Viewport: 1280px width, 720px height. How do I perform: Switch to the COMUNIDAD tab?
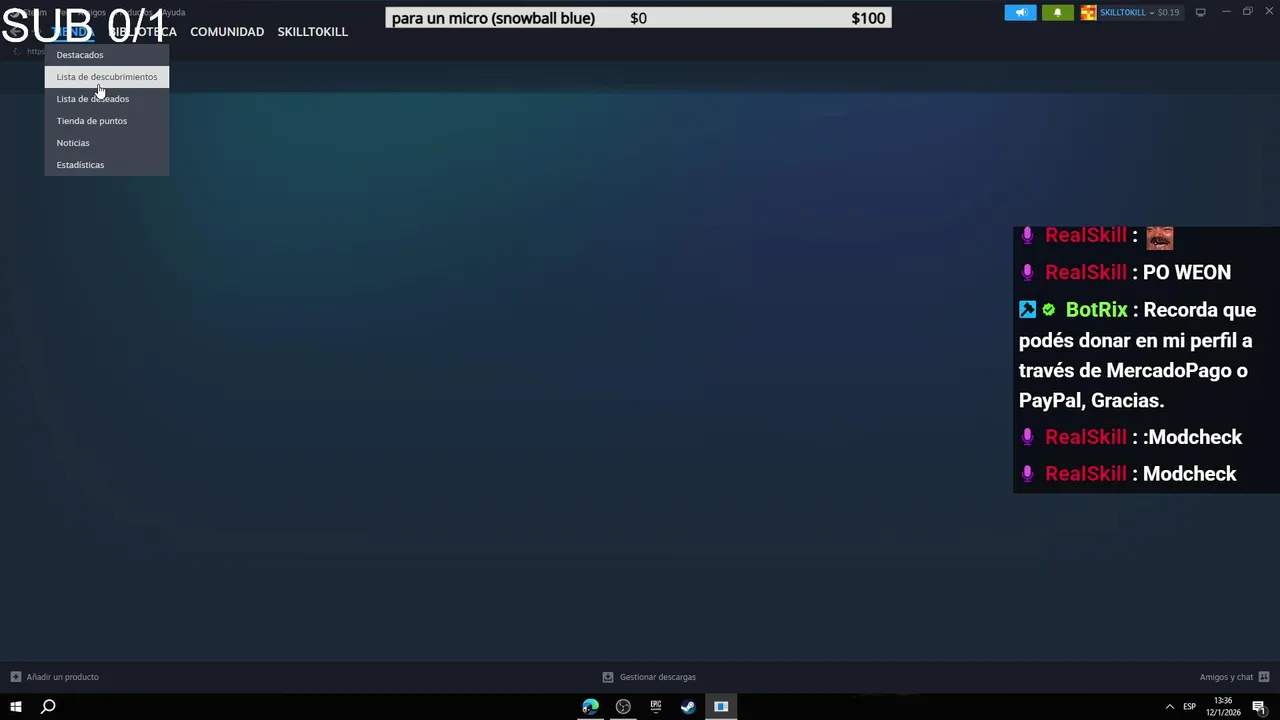click(x=227, y=32)
